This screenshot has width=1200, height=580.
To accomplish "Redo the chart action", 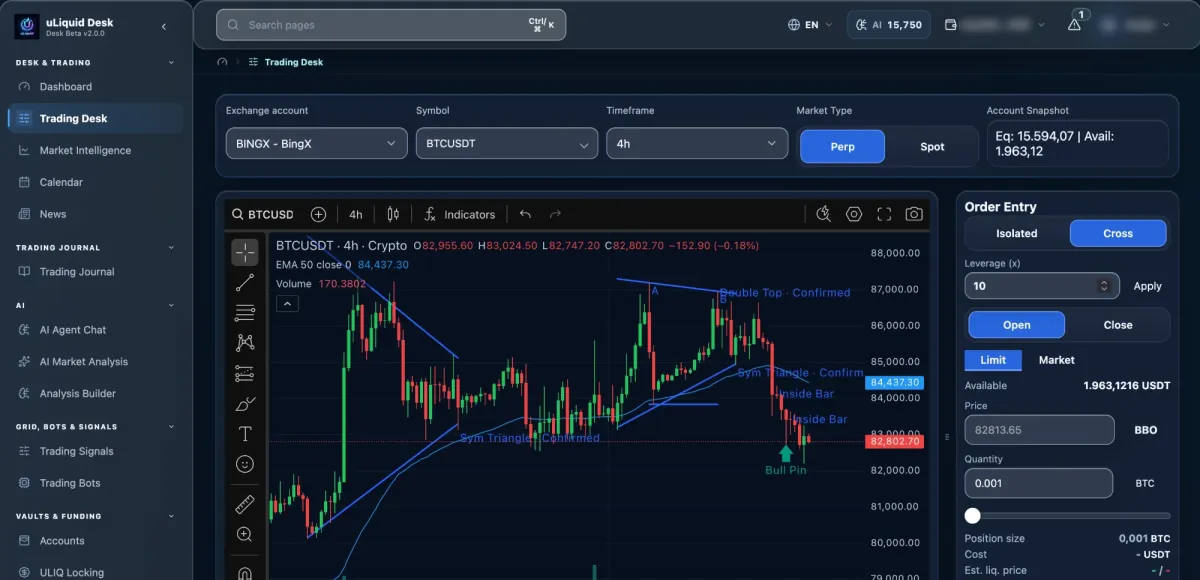I will tap(555, 214).
